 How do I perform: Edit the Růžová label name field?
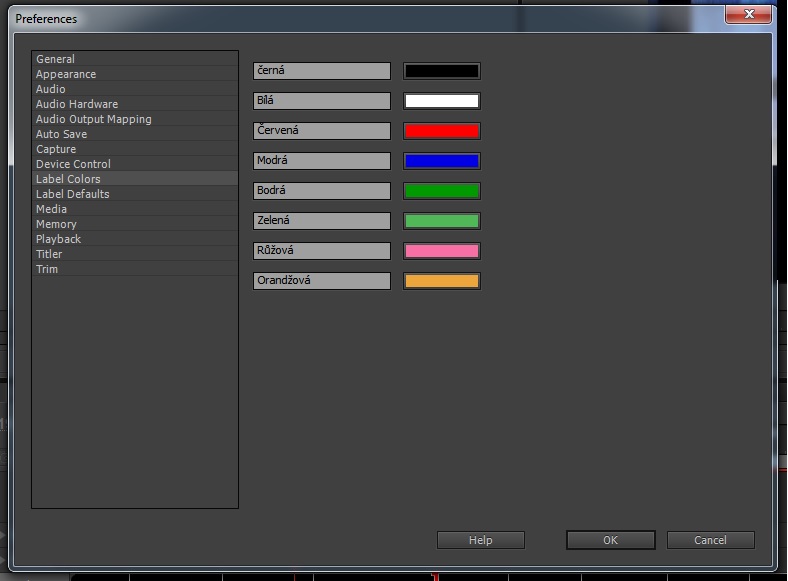point(322,251)
